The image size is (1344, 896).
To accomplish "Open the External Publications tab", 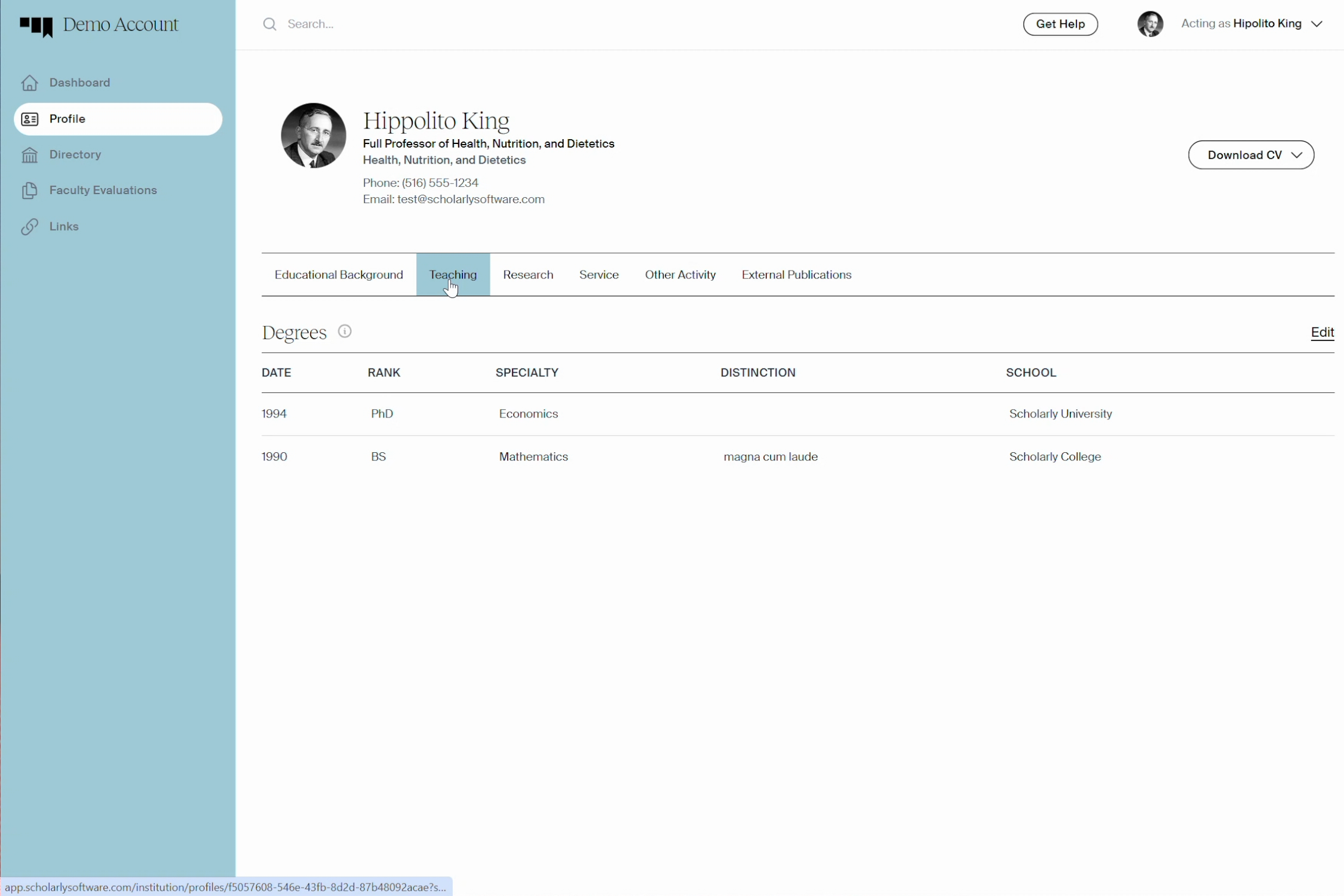I will 796,275.
